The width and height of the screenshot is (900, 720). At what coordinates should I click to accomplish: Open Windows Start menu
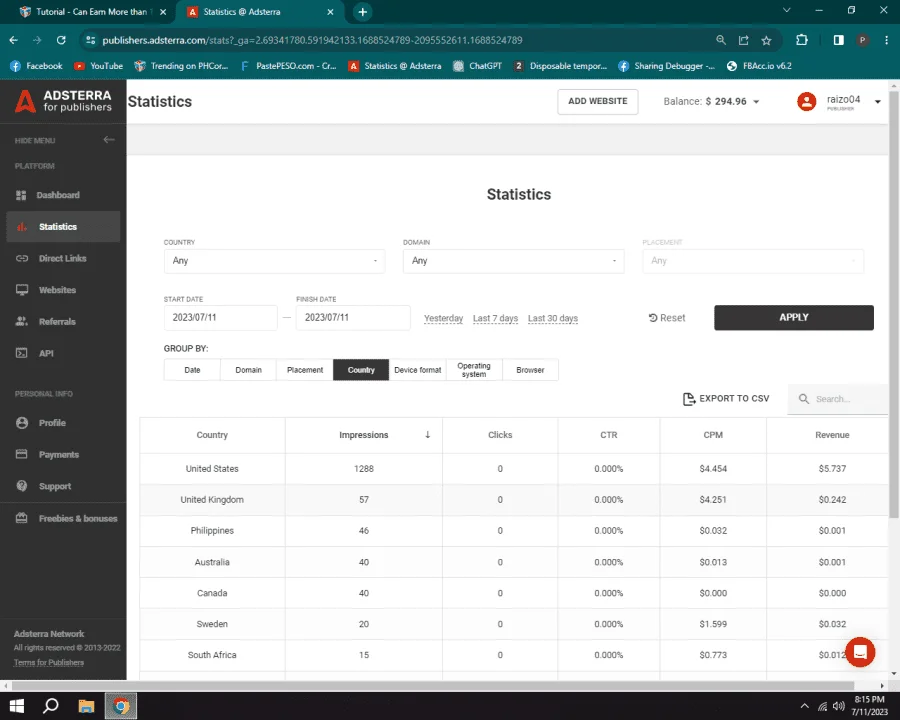(17, 706)
